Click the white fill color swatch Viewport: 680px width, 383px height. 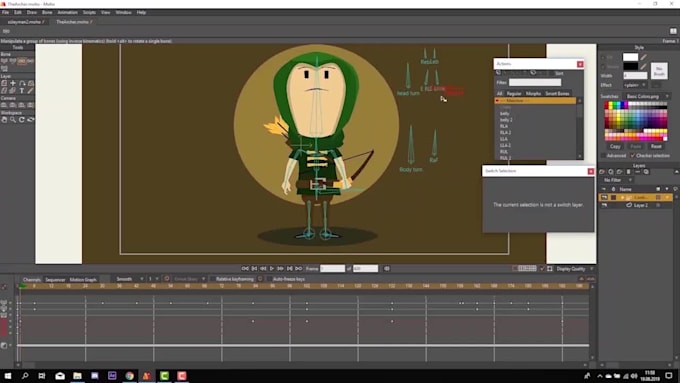coord(631,57)
